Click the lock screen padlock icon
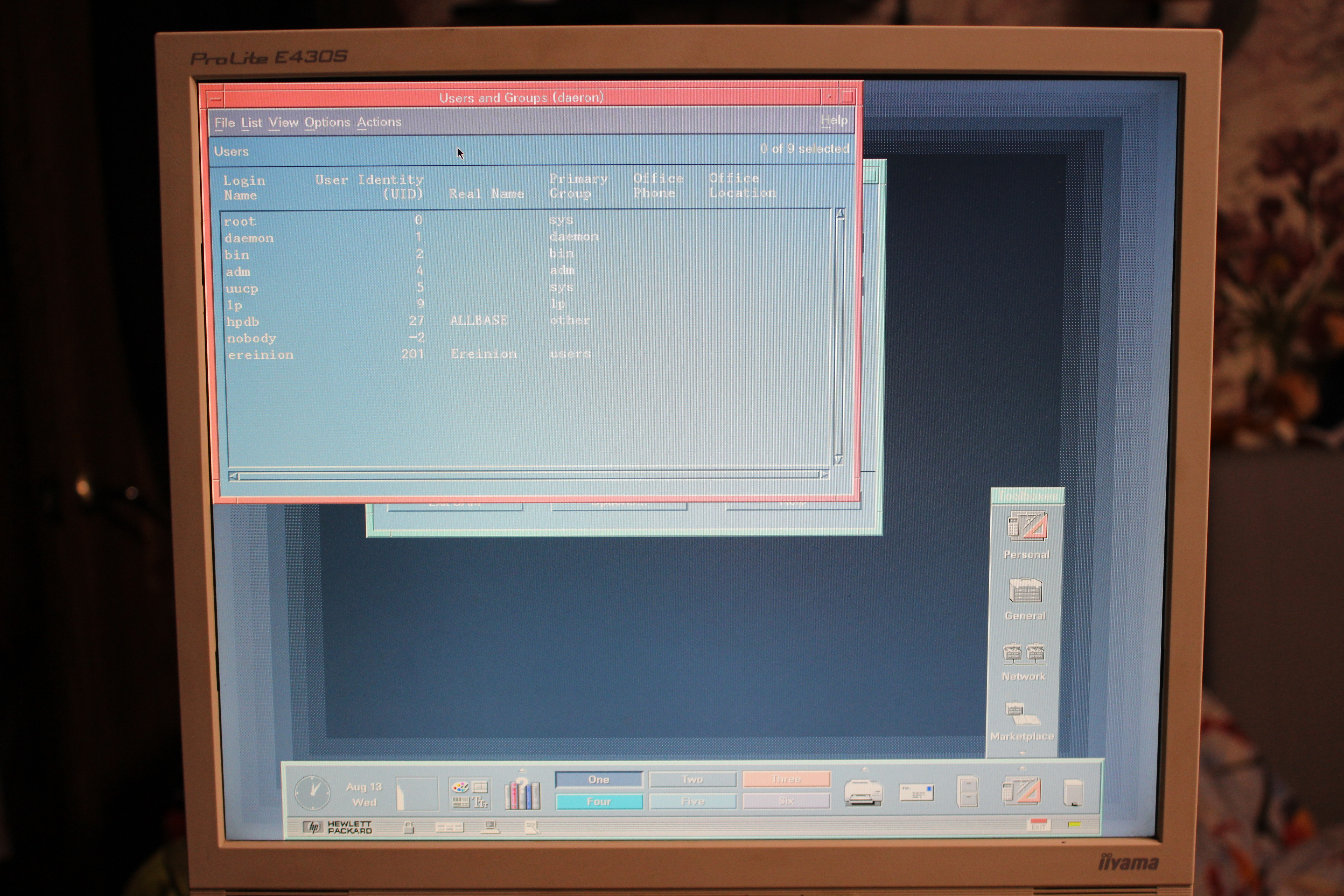1344x896 pixels. (x=408, y=828)
